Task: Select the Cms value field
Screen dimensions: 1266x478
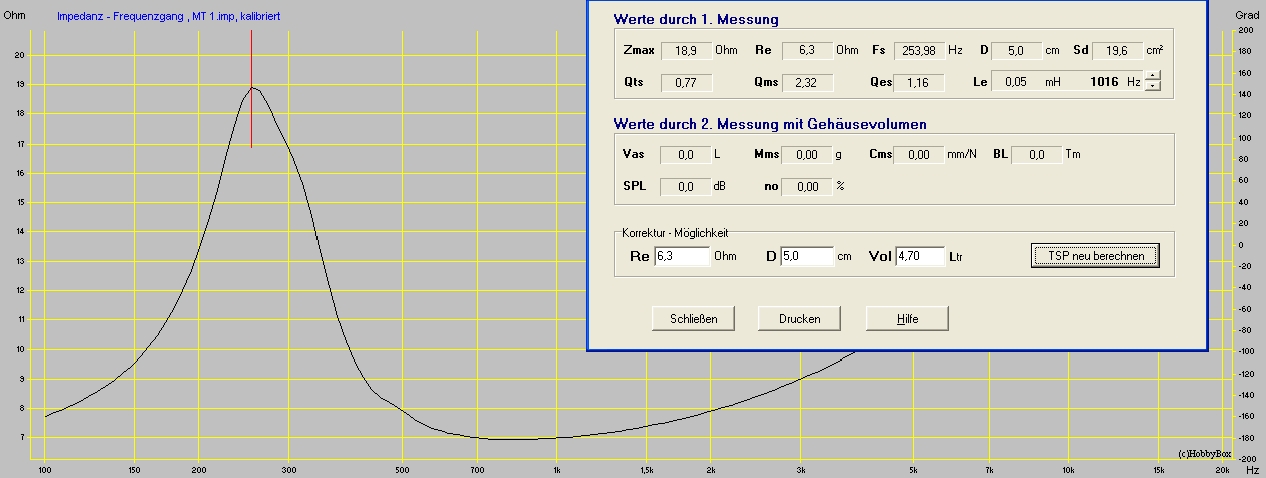Action: click(x=919, y=154)
